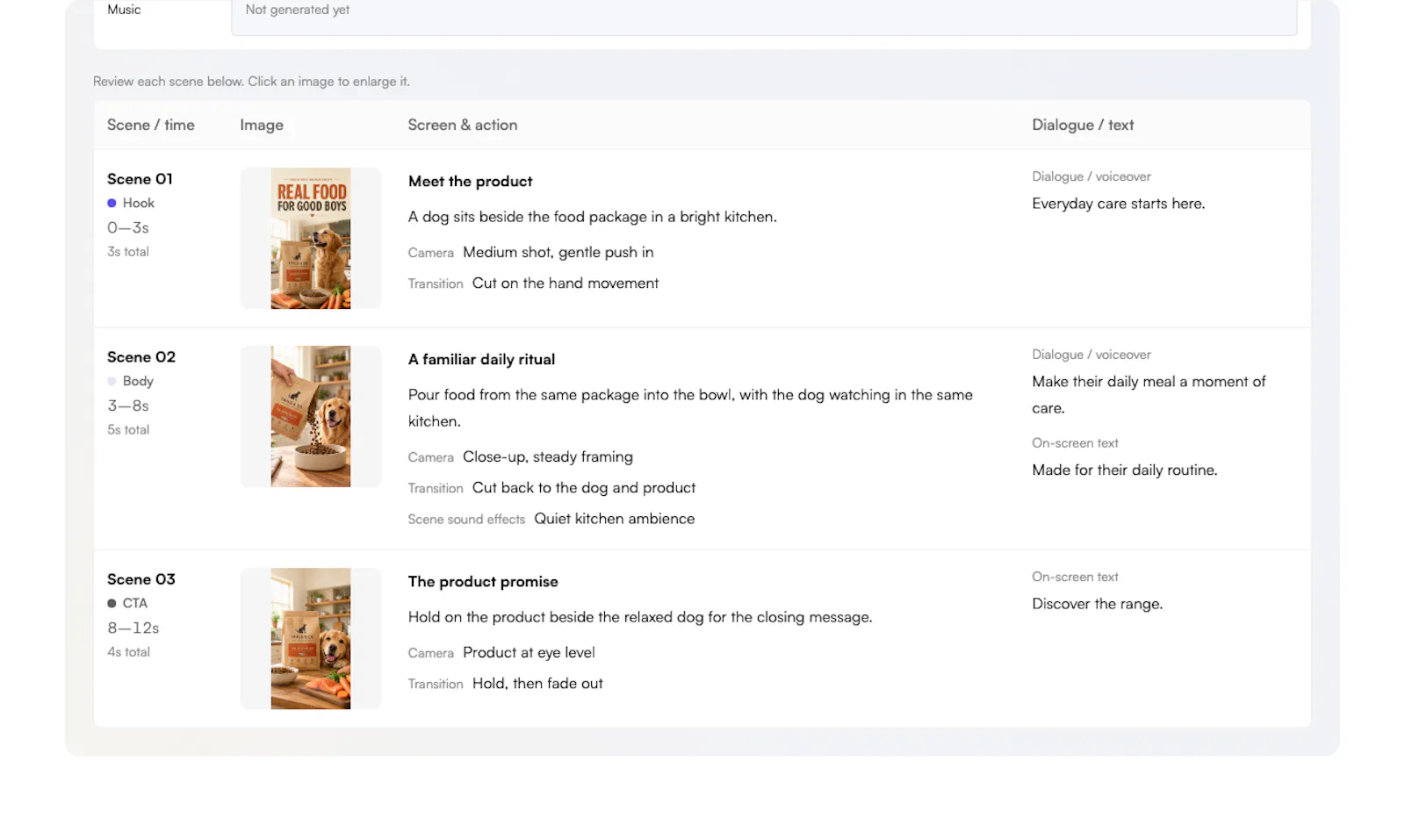
Task: Click 'Quiet kitchen ambience' sound effect
Action: [615, 519]
